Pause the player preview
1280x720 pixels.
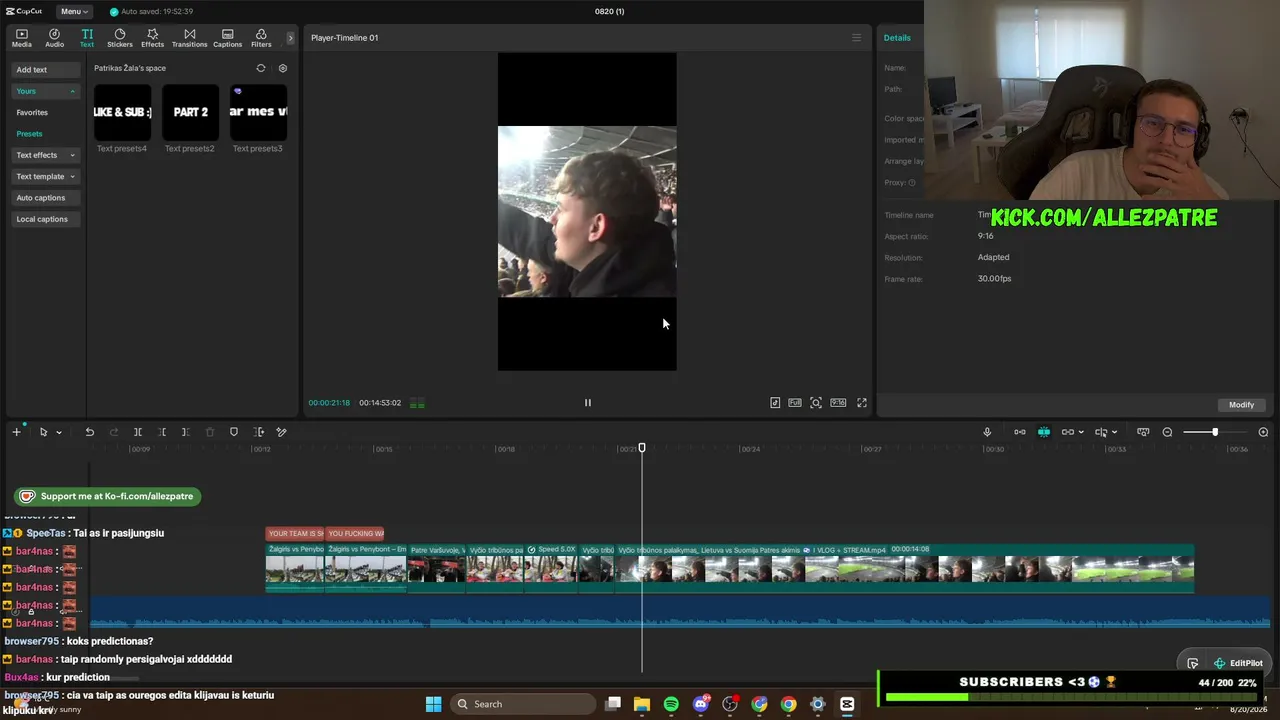coord(588,403)
